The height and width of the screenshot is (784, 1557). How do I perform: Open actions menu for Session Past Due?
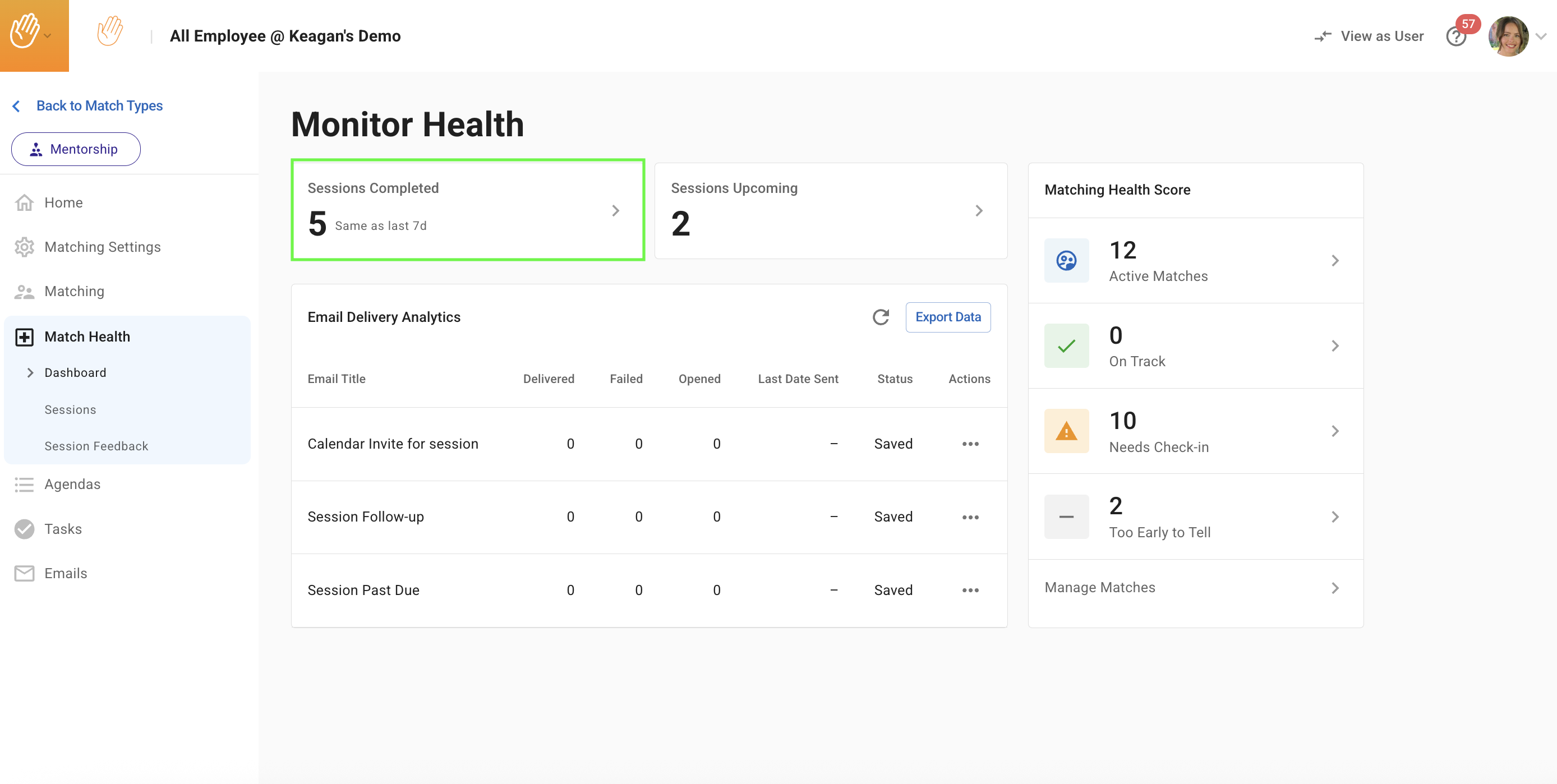coord(970,590)
